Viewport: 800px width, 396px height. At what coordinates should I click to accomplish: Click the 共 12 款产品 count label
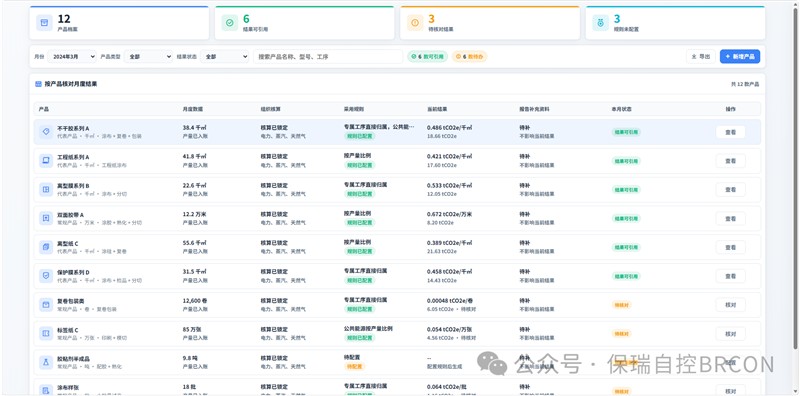pos(745,84)
